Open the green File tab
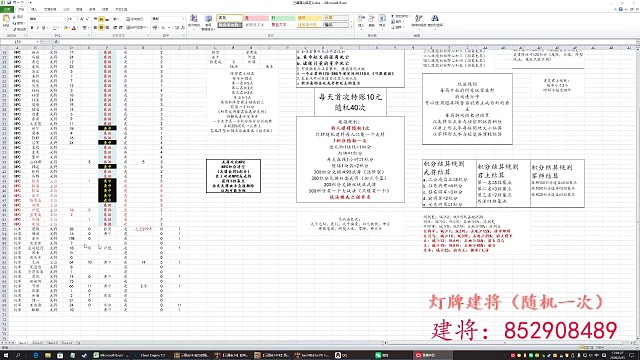 pos(7,9)
